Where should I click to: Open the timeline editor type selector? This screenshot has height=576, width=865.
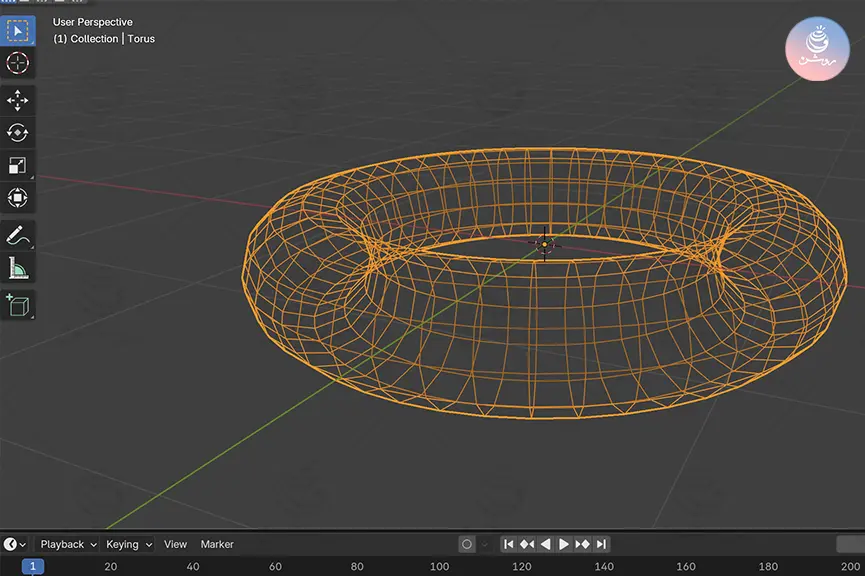point(14,544)
